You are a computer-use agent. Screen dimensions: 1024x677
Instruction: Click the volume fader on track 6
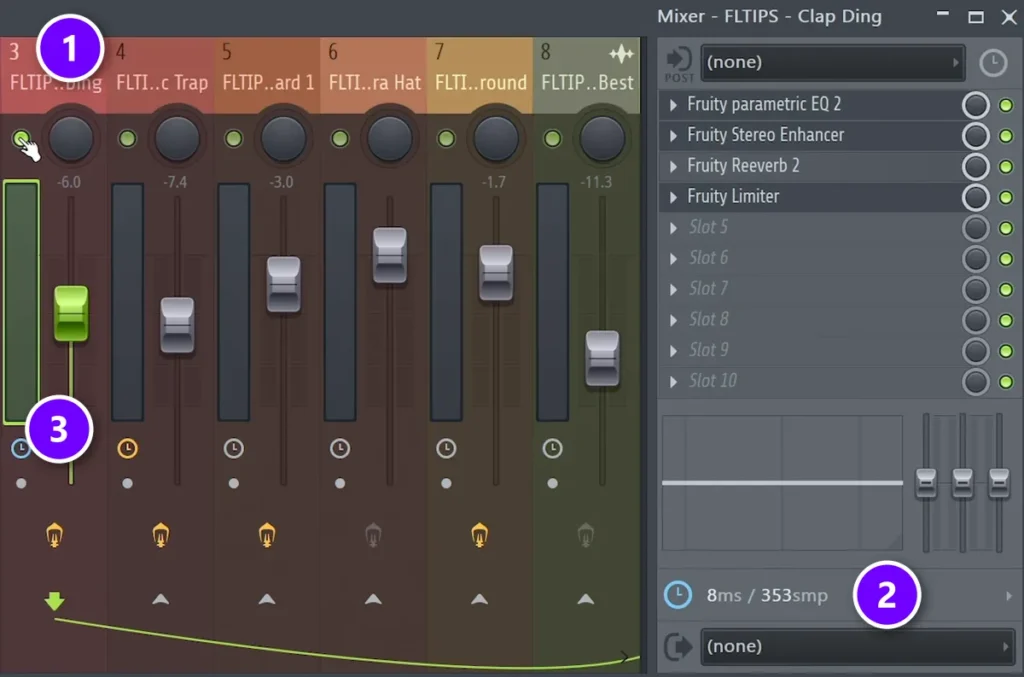click(x=390, y=255)
